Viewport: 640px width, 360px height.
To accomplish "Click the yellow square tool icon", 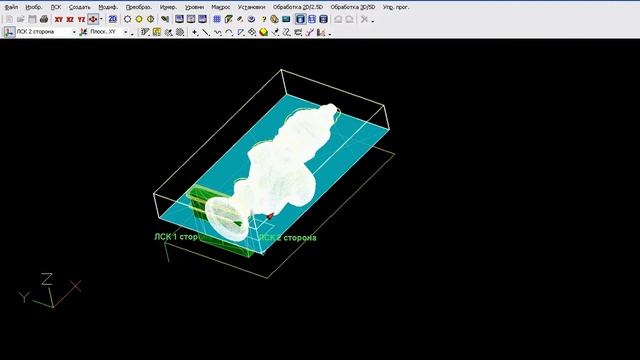I will [157, 32].
